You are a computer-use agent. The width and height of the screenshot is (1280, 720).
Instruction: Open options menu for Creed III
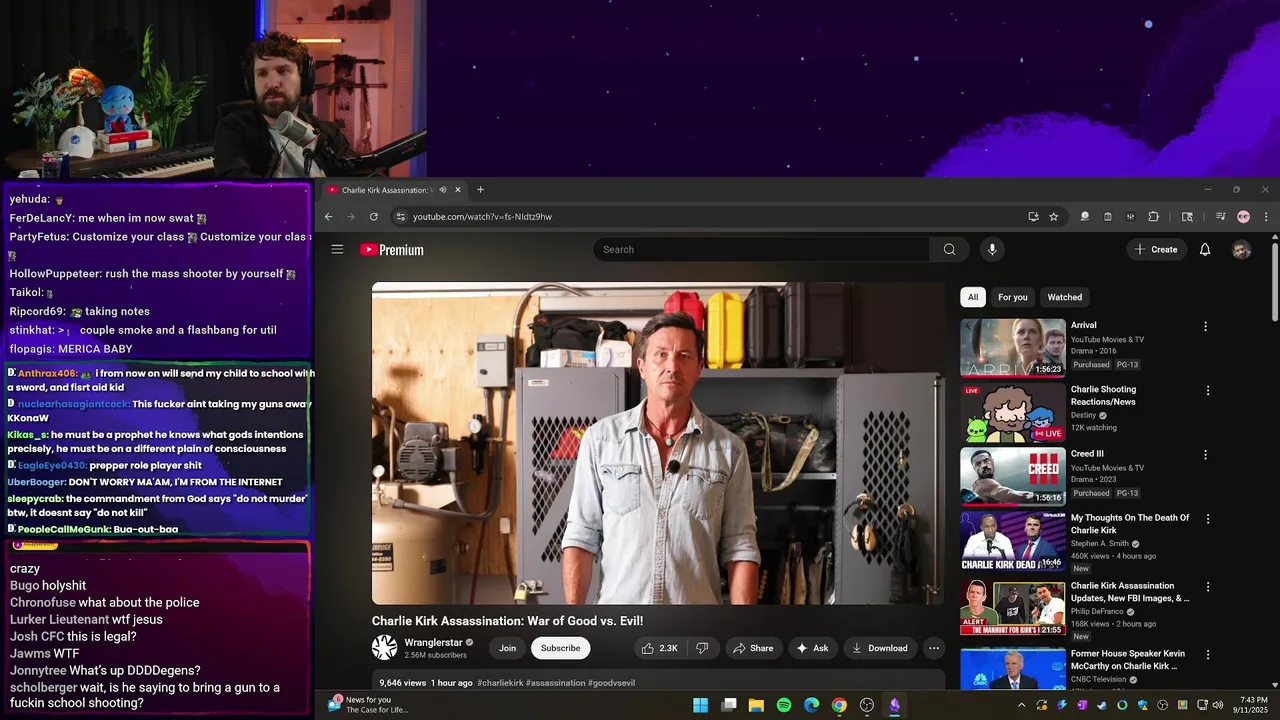(1205, 454)
